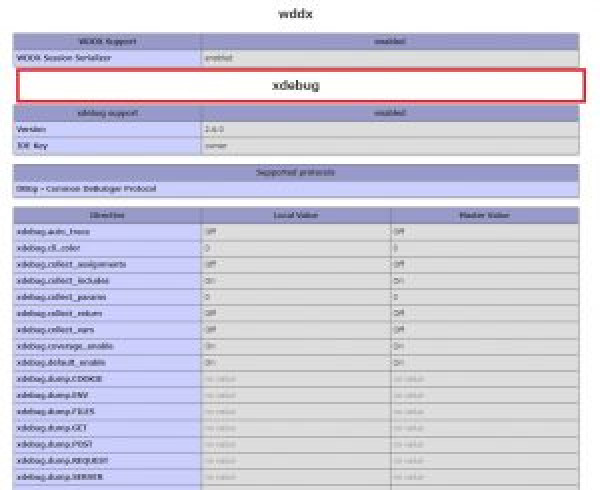Click the xdebug.dump.SERVER directive name
Viewport: 600px width, 490px height.
[x=59, y=477]
